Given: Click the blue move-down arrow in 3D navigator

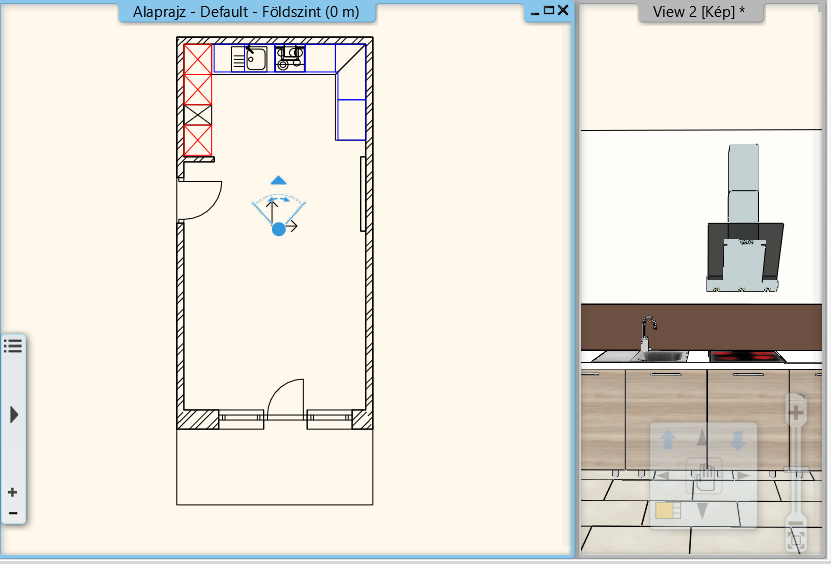Looking at the screenshot, I should click(738, 440).
